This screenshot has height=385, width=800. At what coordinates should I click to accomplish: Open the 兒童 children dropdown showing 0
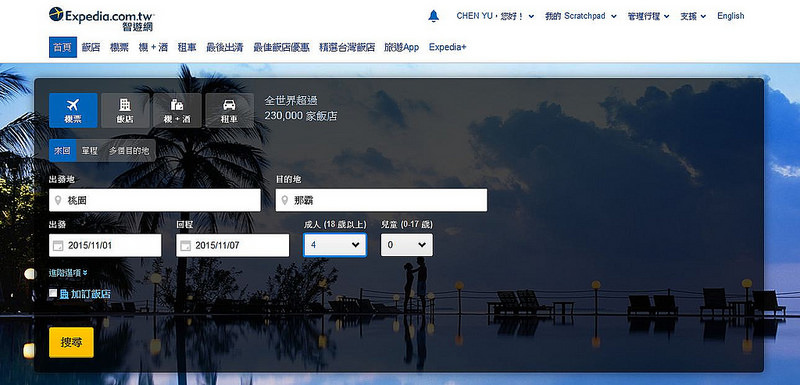[x=407, y=245]
